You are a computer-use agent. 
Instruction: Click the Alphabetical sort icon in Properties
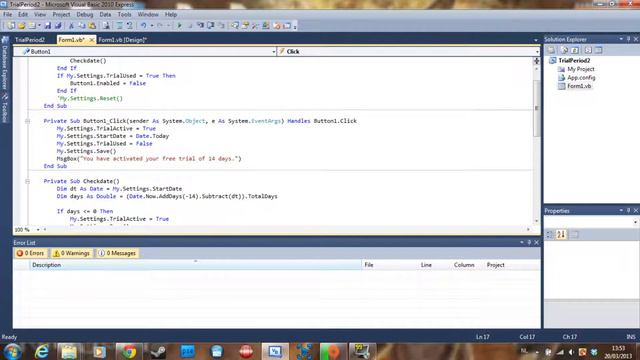tap(561, 235)
